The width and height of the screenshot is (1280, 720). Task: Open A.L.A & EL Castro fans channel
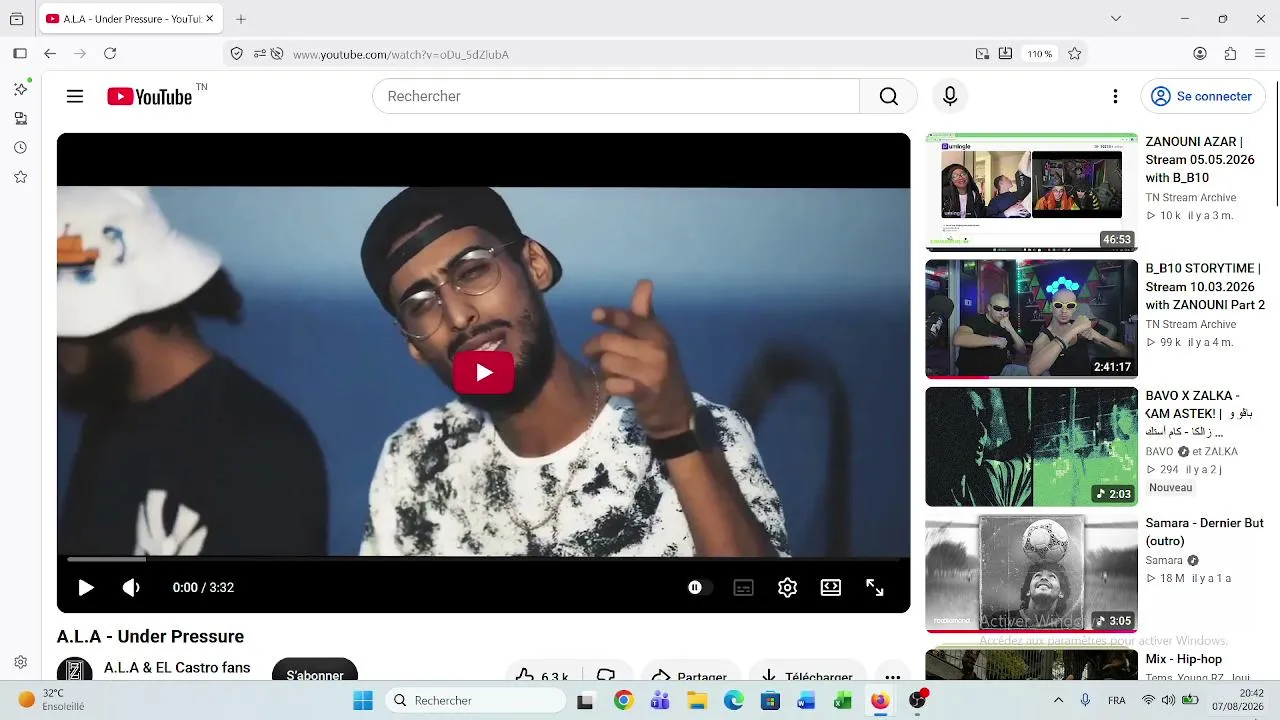(x=177, y=668)
